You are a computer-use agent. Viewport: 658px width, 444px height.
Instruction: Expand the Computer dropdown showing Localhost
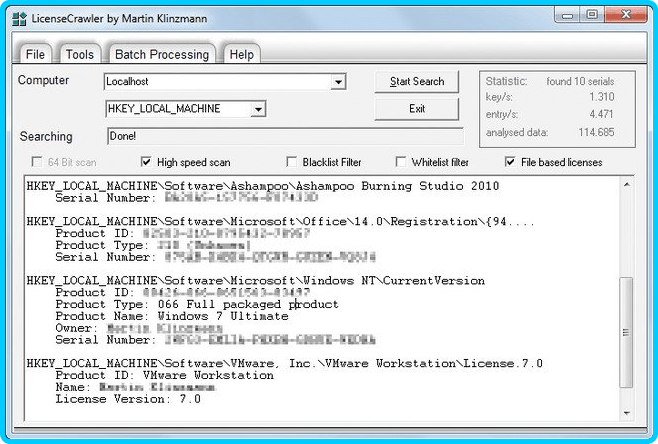[338, 82]
